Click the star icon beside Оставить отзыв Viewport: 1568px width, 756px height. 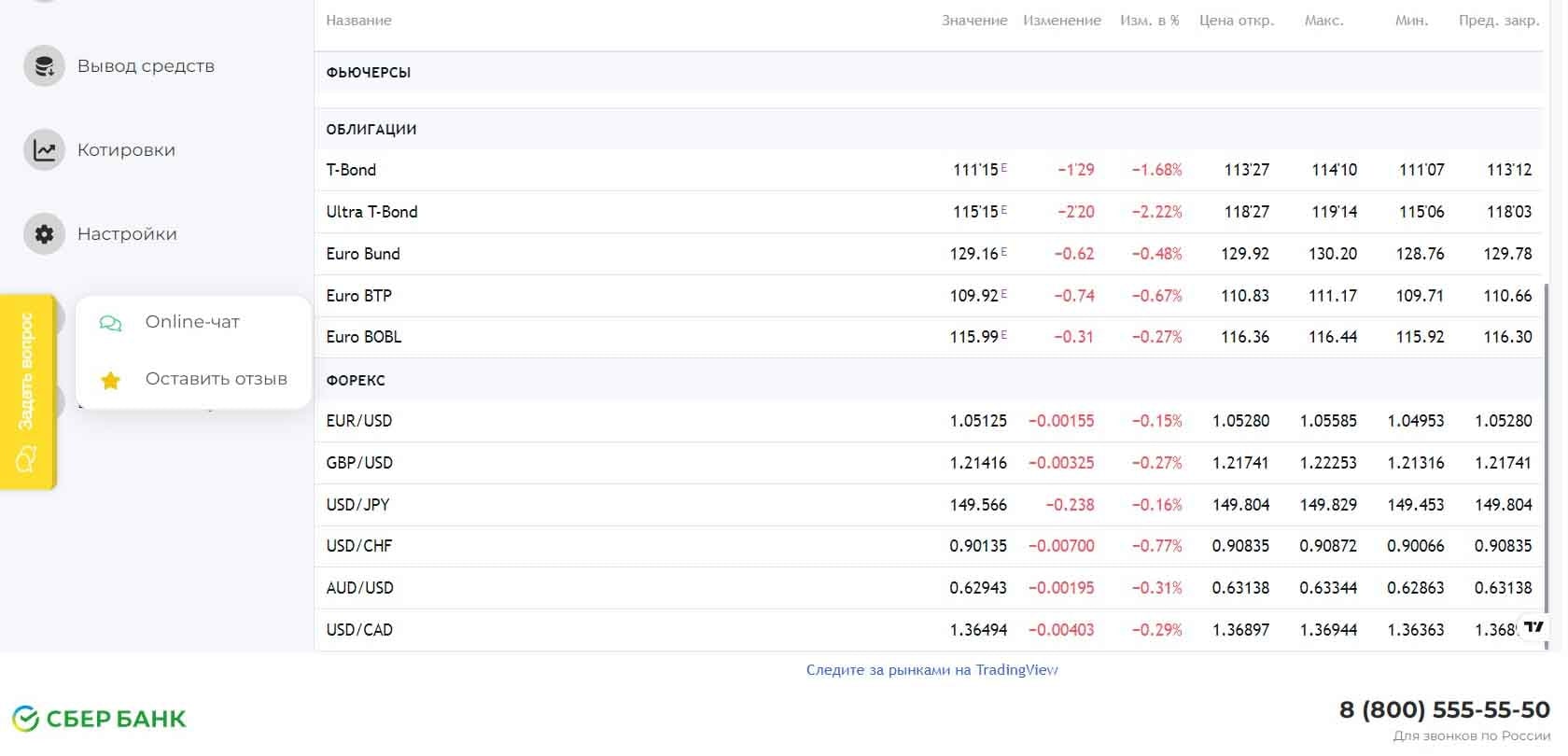(x=111, y=380)
